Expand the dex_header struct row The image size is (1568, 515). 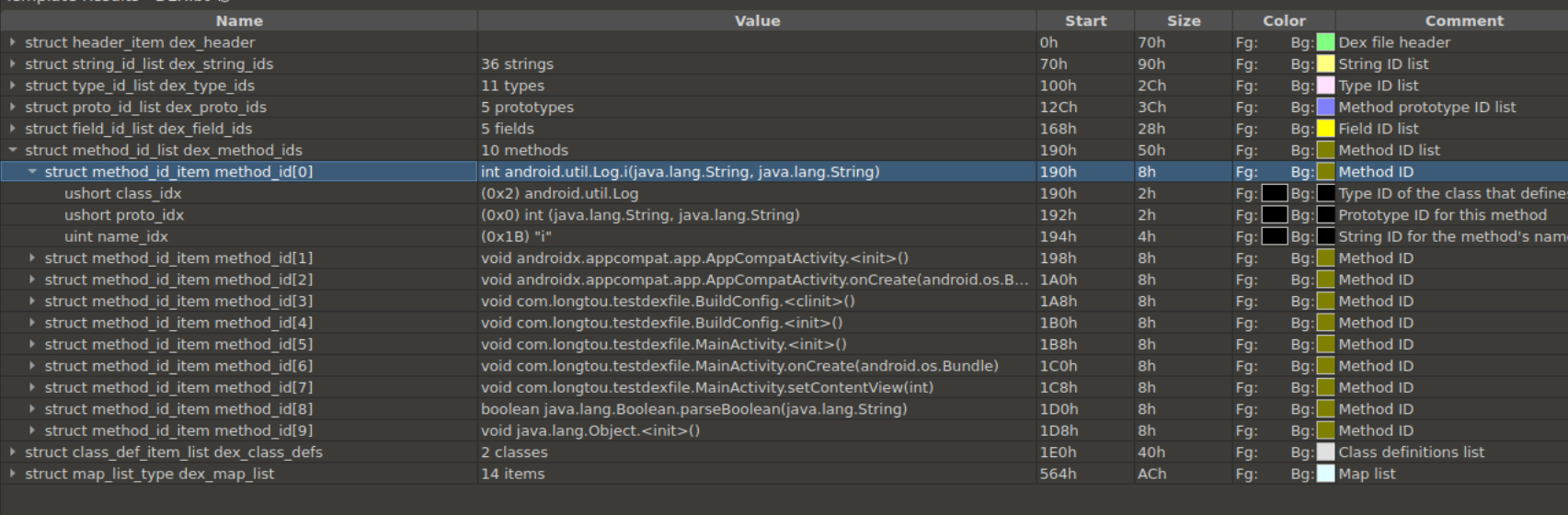pos(12,42)
